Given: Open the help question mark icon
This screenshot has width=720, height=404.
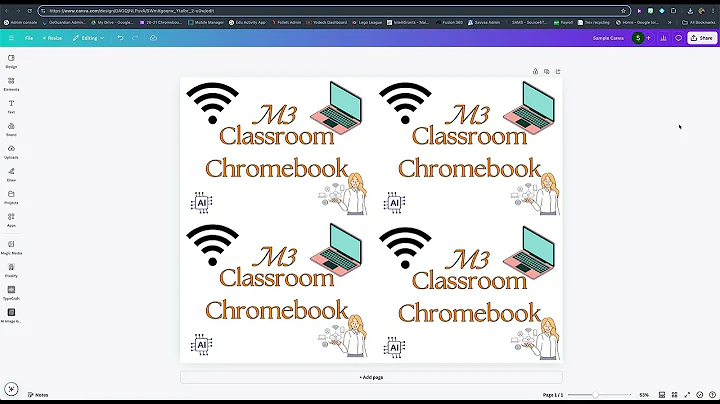Looking at the screenshot, I should pos(712,395).
